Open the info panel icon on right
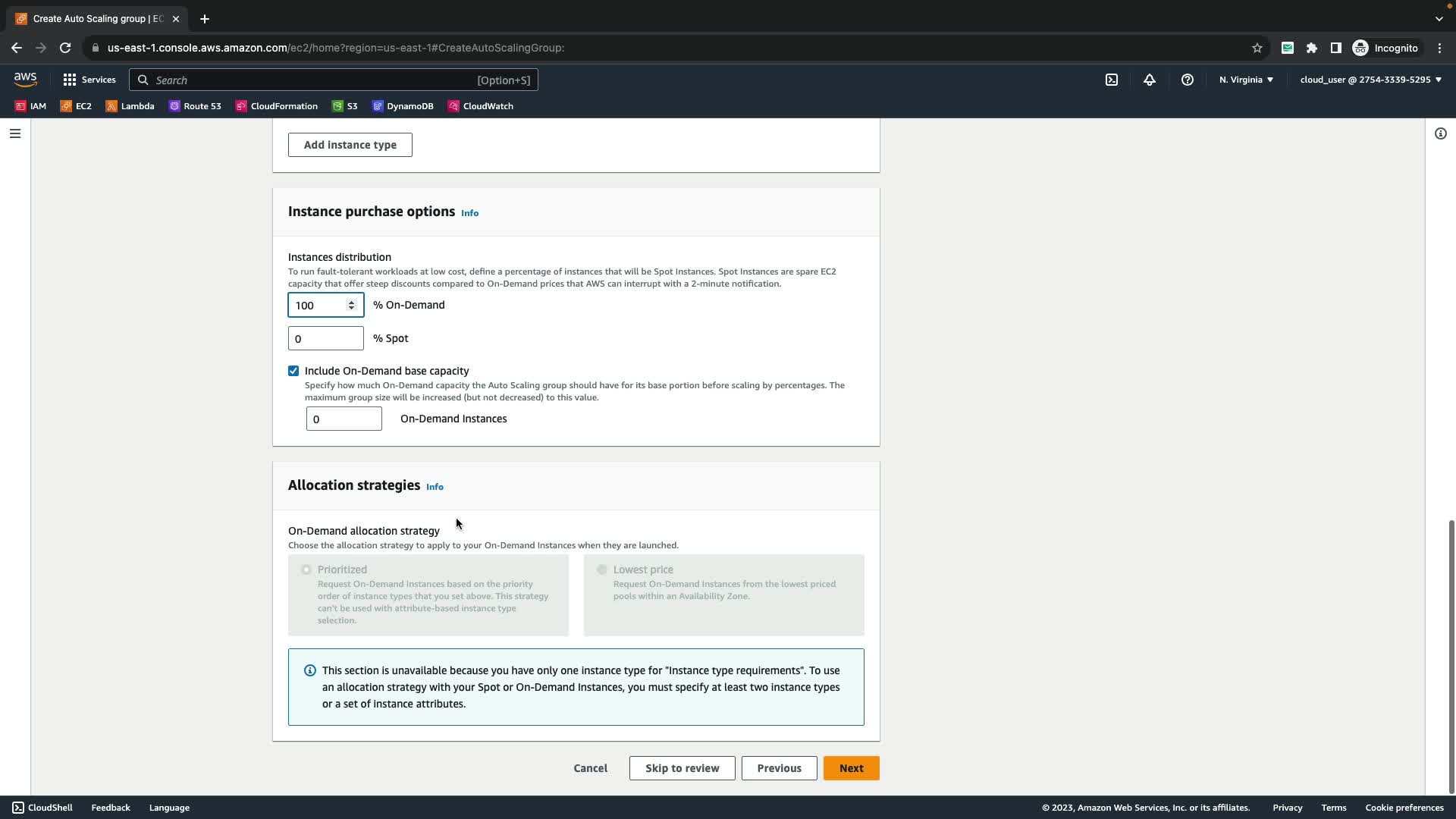Viewport: 1456px width, 819px height. pos(1440,133)
